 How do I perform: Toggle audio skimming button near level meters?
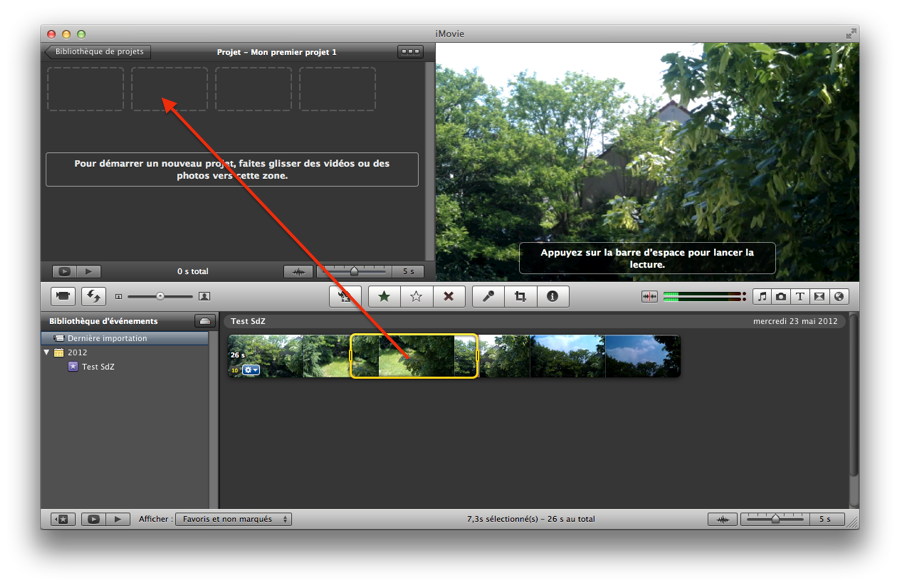pos(649,296)
